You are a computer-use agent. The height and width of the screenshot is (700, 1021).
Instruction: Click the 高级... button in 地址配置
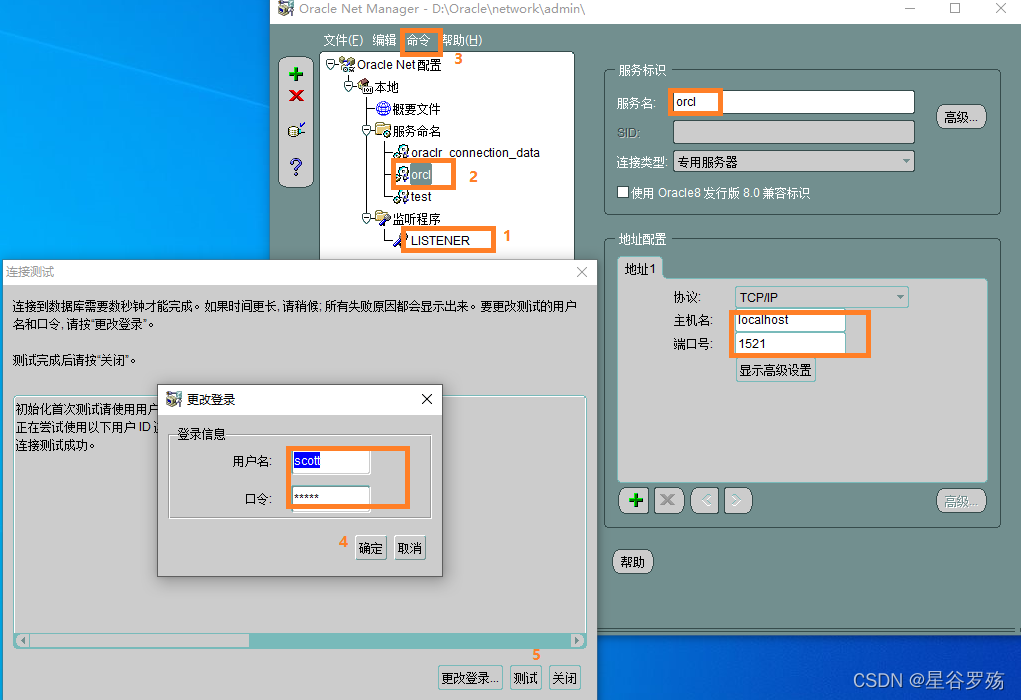point(961,501)
